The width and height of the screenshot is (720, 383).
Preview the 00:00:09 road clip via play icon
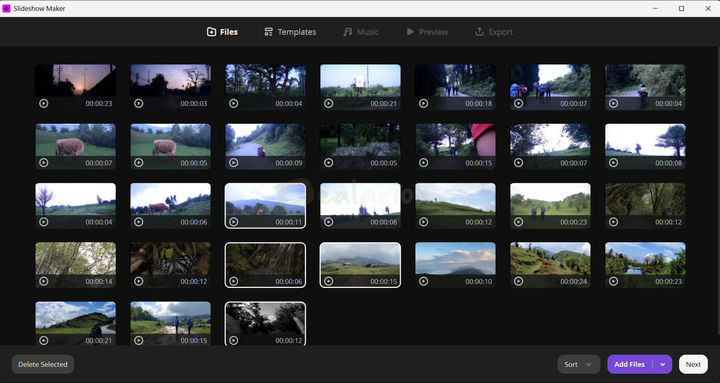[234, 163]
